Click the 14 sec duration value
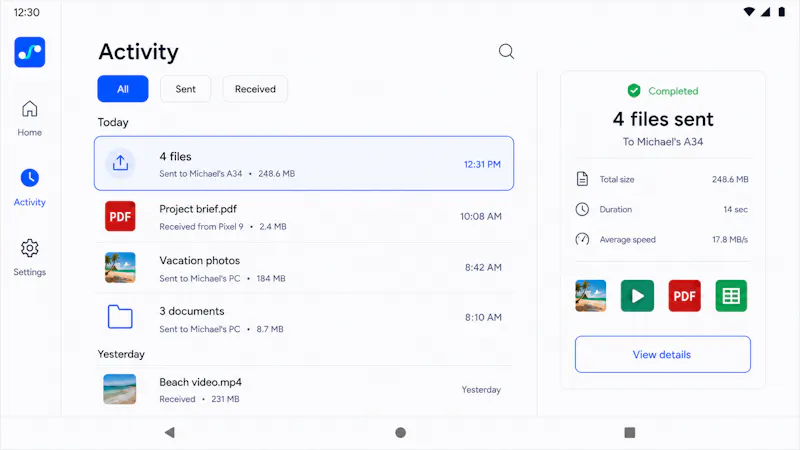 (x=736, y=209)
